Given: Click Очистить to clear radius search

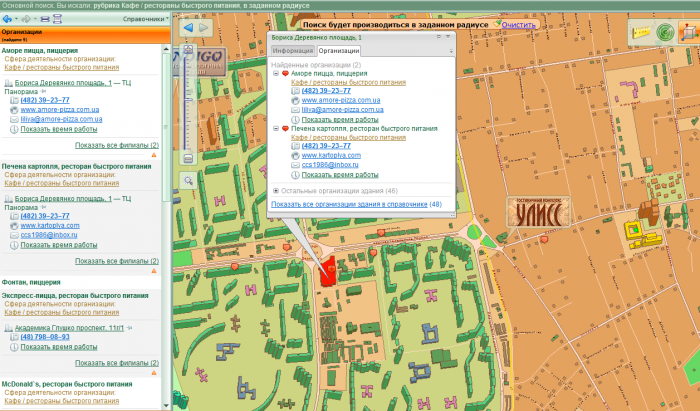Looking at the screenshot, I should (x=518, y=25).
